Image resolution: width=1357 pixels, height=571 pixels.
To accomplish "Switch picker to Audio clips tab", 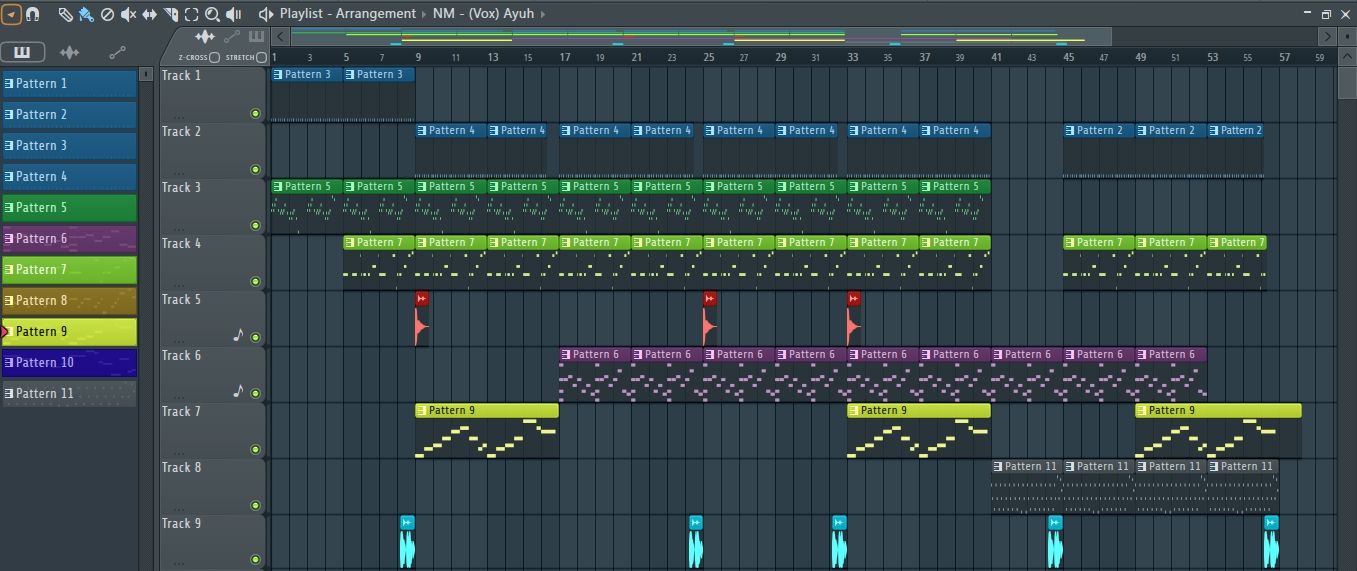I will tap(69, 52).
